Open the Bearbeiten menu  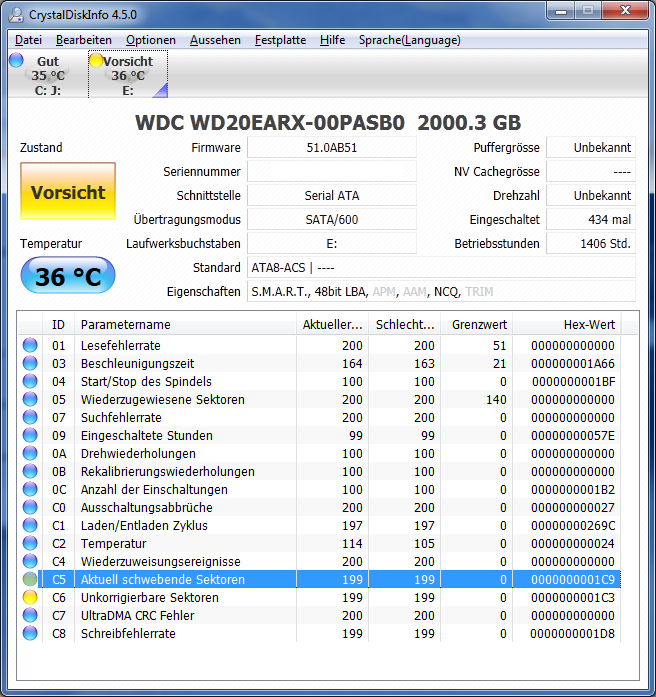(x=84, y=40)
